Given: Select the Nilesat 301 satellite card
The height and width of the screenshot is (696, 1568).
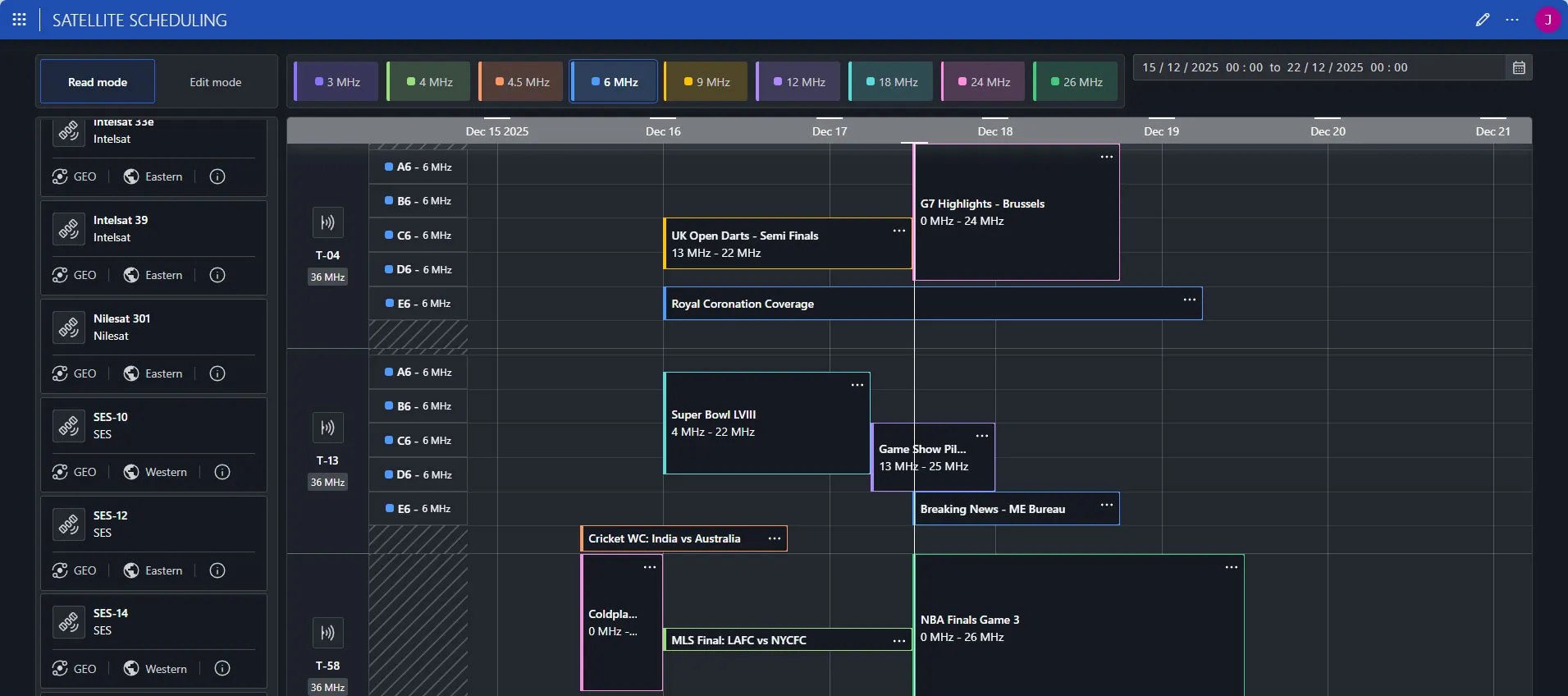Looking at the screenshot, I should click(153, 346).
